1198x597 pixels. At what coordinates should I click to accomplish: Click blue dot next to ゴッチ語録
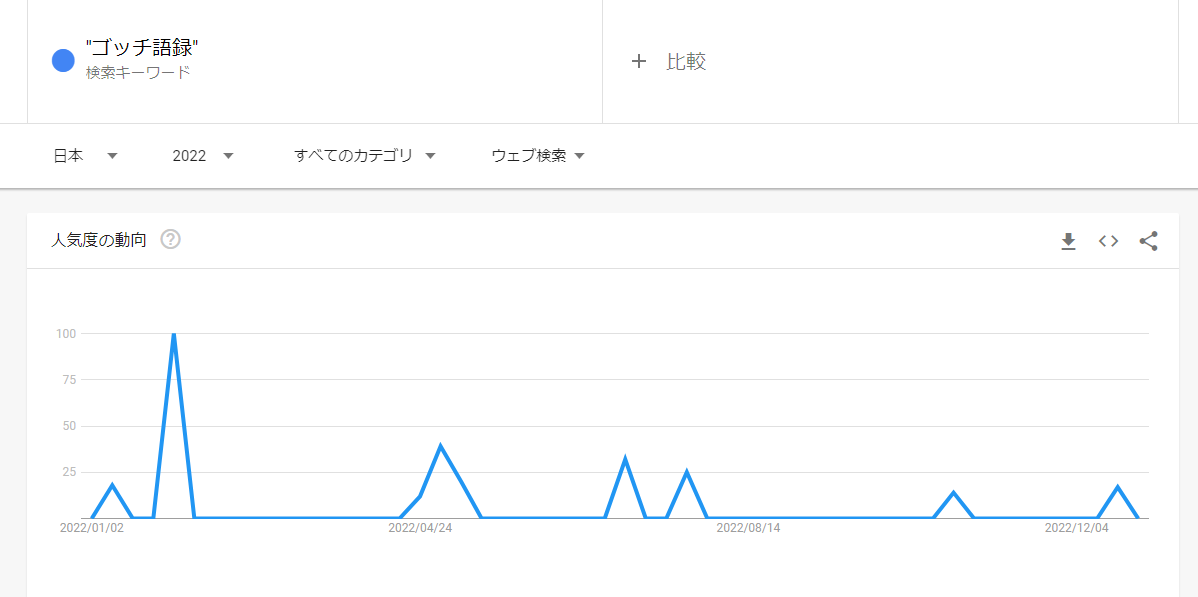(x=63, y=60)
